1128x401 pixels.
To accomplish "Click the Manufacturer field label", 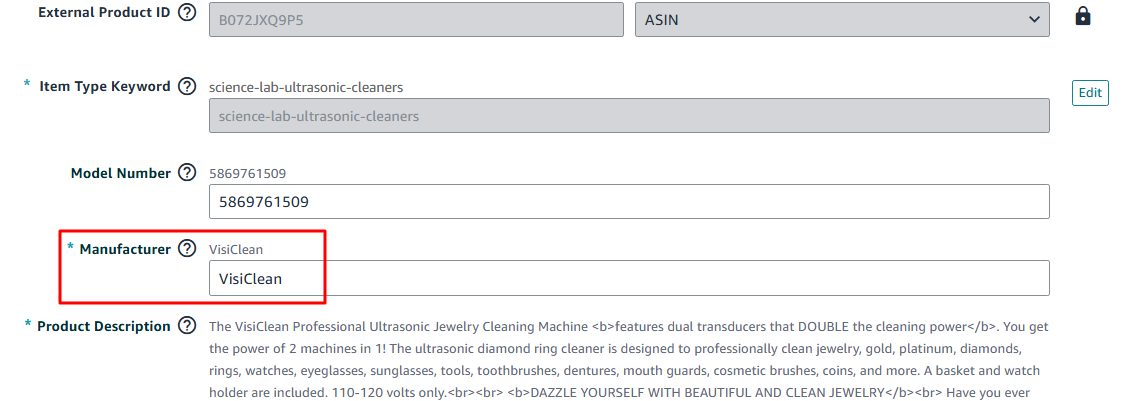I will 125,249.
